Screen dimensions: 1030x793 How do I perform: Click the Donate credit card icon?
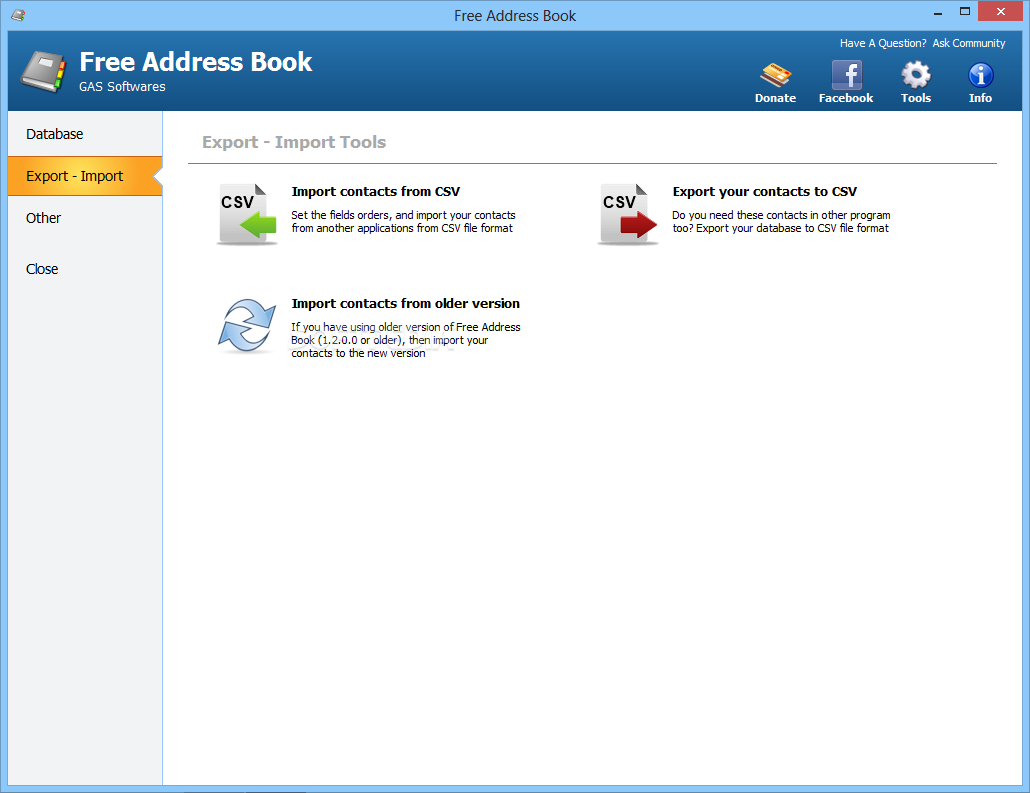coord(776,75)
